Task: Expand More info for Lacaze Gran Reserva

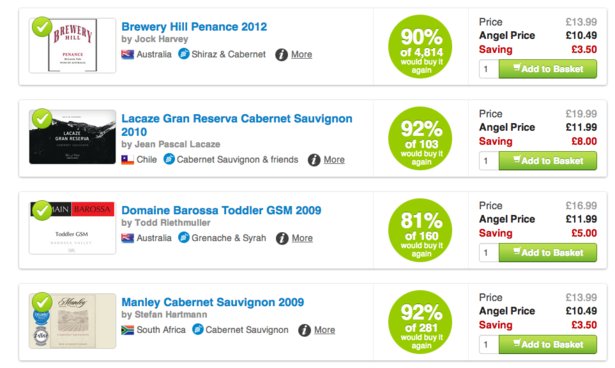Action: (x=334, y=160)
